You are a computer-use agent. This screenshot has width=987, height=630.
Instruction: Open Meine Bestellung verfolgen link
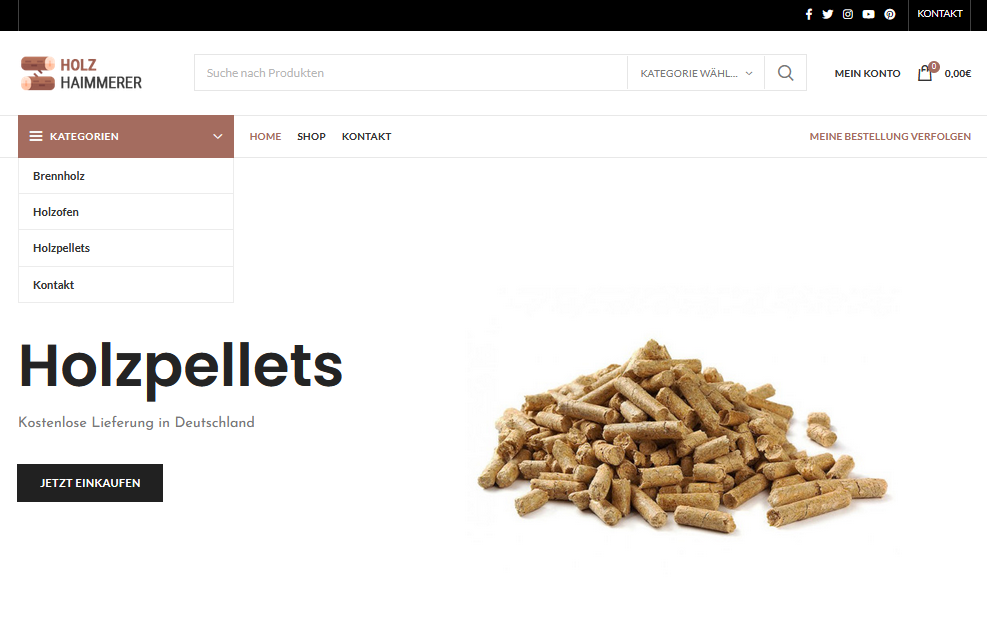click(890, 137)
